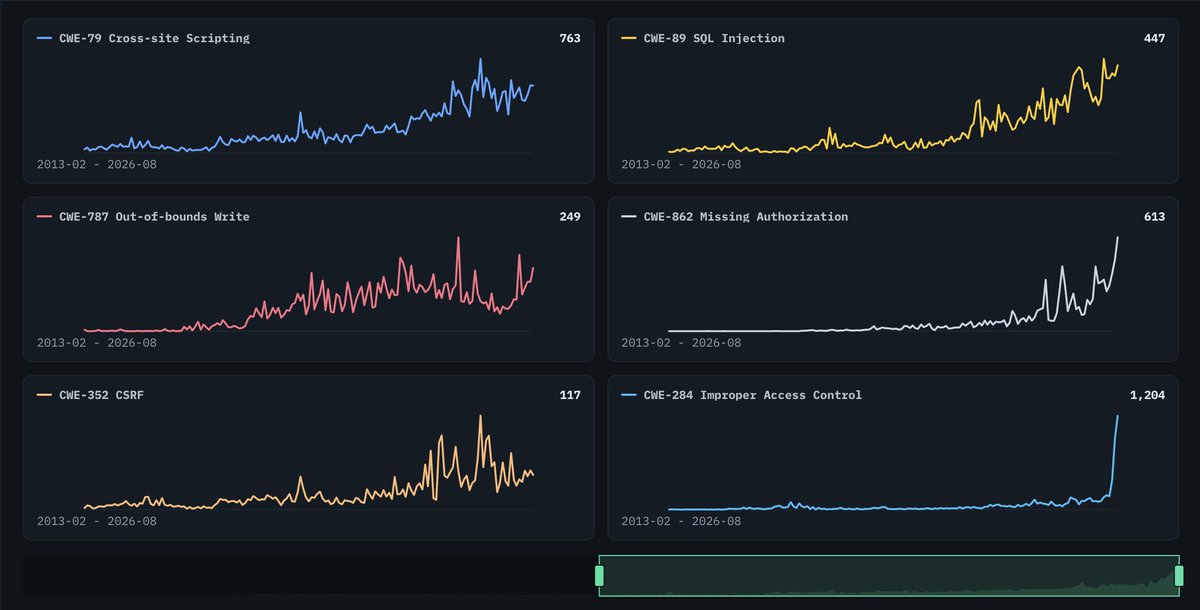
Task: Click the 117 count on CSRF card
Action: (x=569, y=395)
